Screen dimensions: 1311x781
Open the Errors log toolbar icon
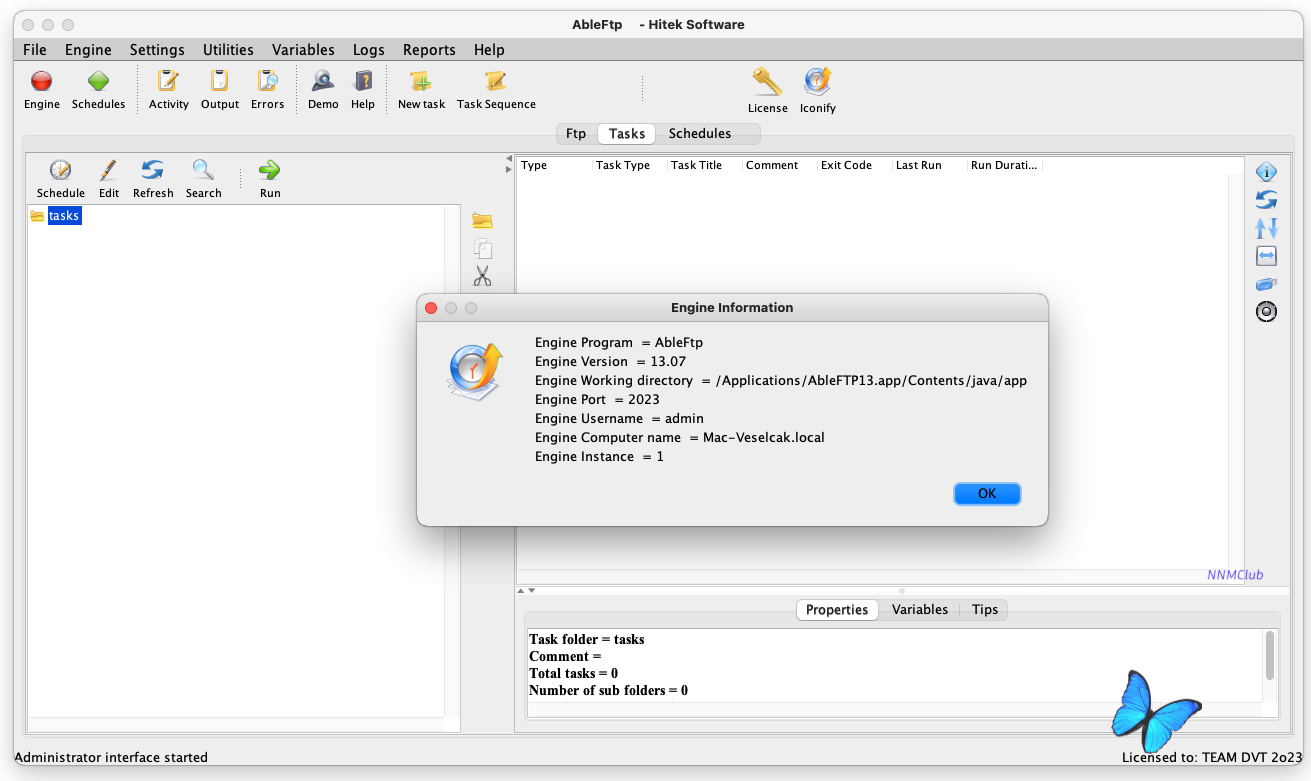point(267,82)
